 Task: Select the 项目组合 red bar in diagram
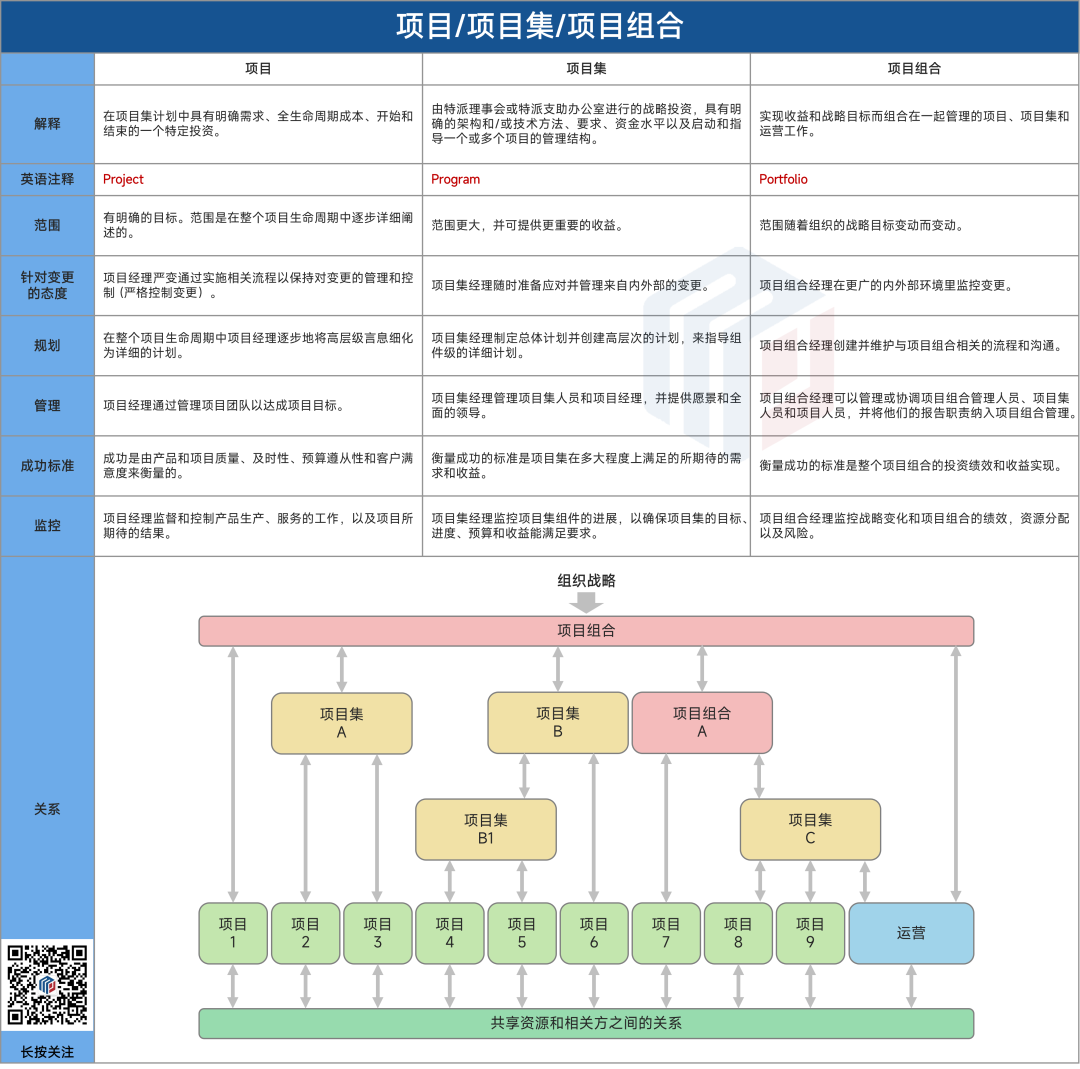pyautogui.click(x=586, y=631)
